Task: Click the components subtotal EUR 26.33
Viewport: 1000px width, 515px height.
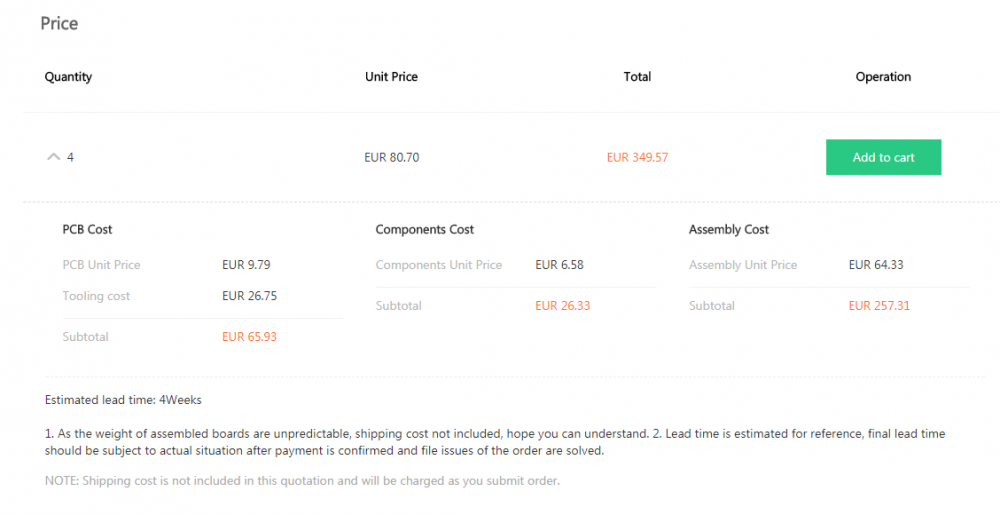Action: [562, 306]
